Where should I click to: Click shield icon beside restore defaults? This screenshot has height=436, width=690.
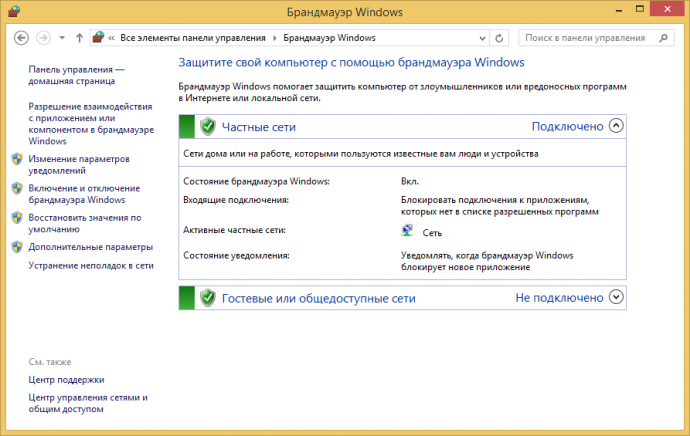[17, 218]
